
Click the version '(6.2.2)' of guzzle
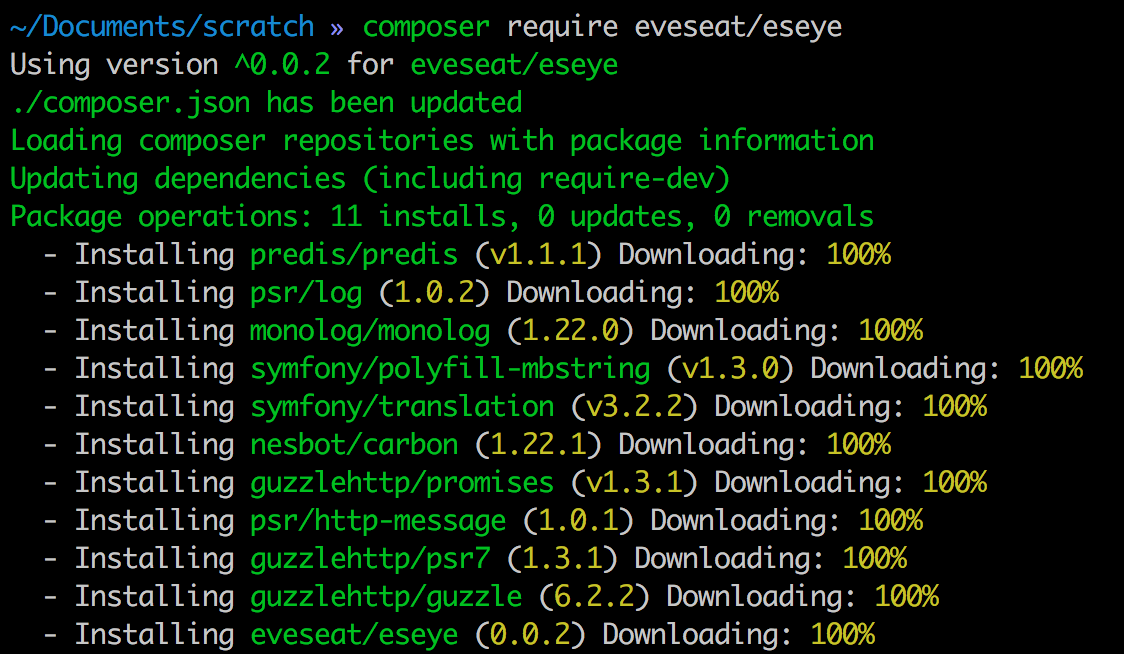tap(594, 597)
